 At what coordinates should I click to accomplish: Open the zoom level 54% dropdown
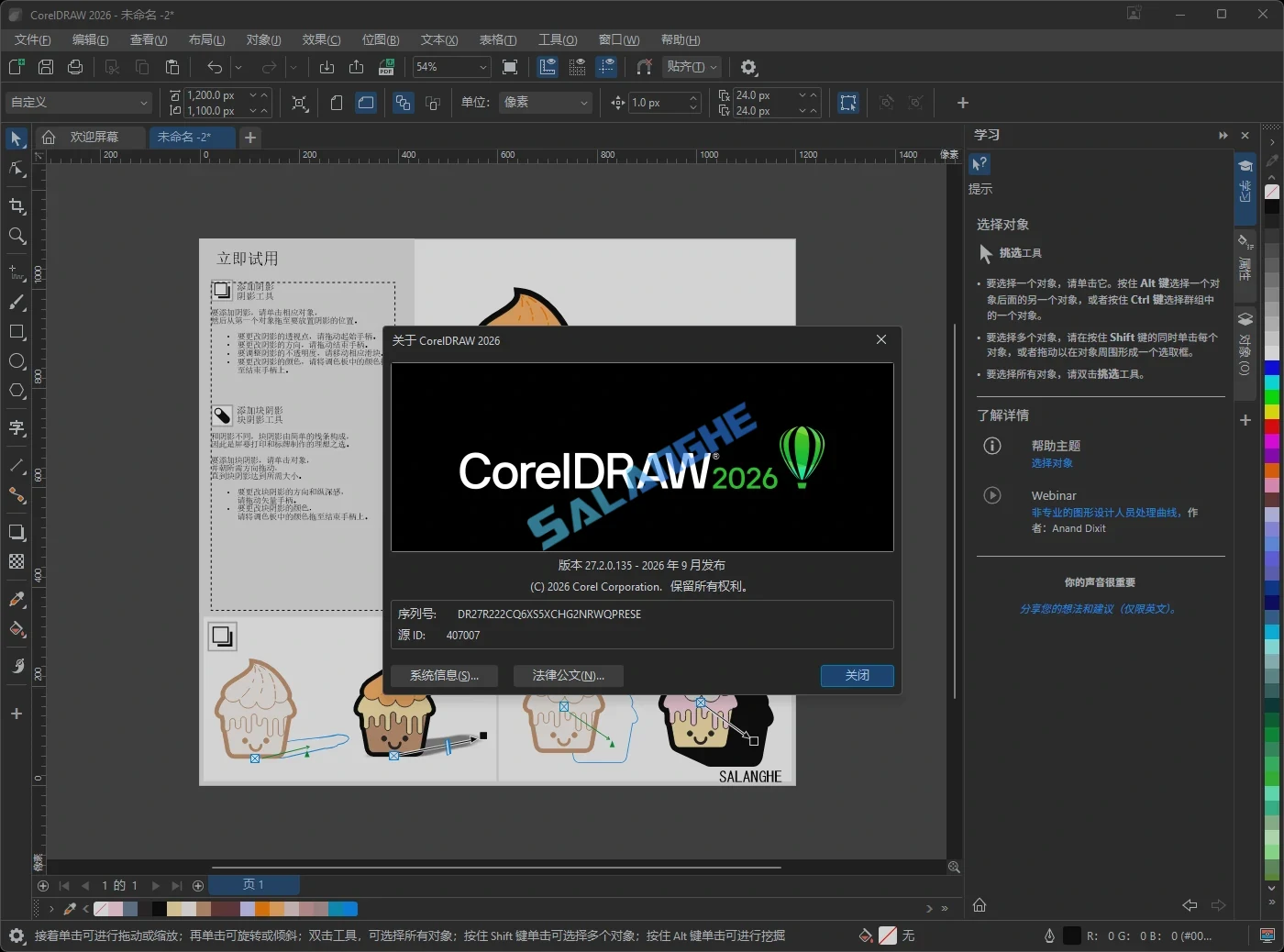point(483,67)
